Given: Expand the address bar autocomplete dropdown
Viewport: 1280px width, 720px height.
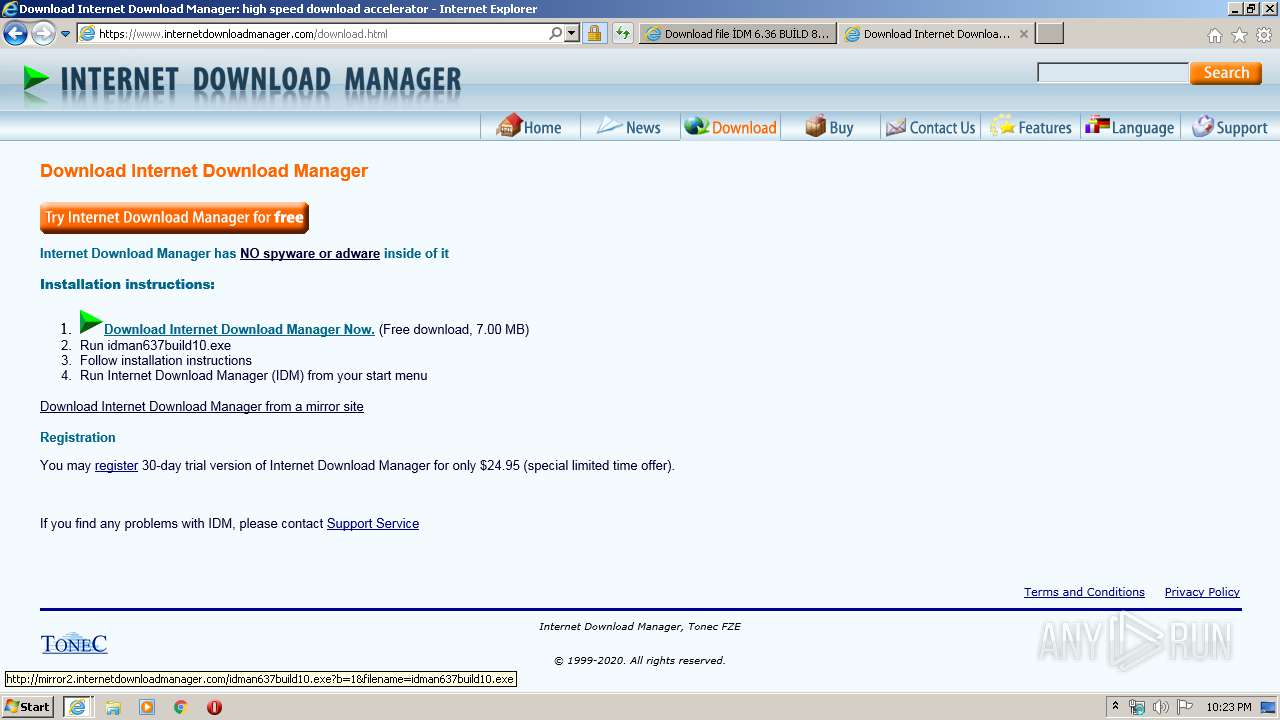Looking at the screenshot, I should pyautogui.click(x=572, y=34).
